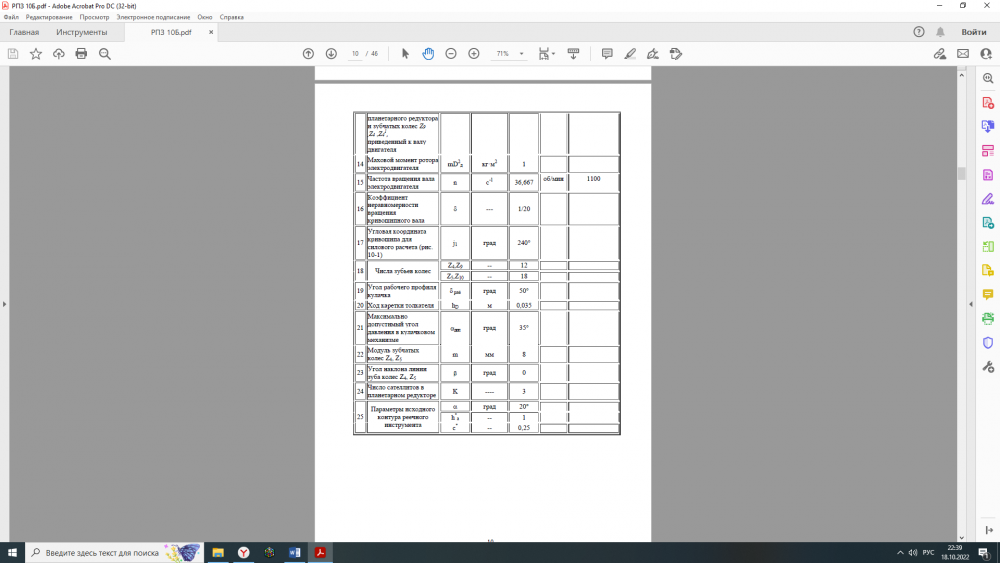Click the scroll up arrow
1000x563 pixels.
click(962, 75)
